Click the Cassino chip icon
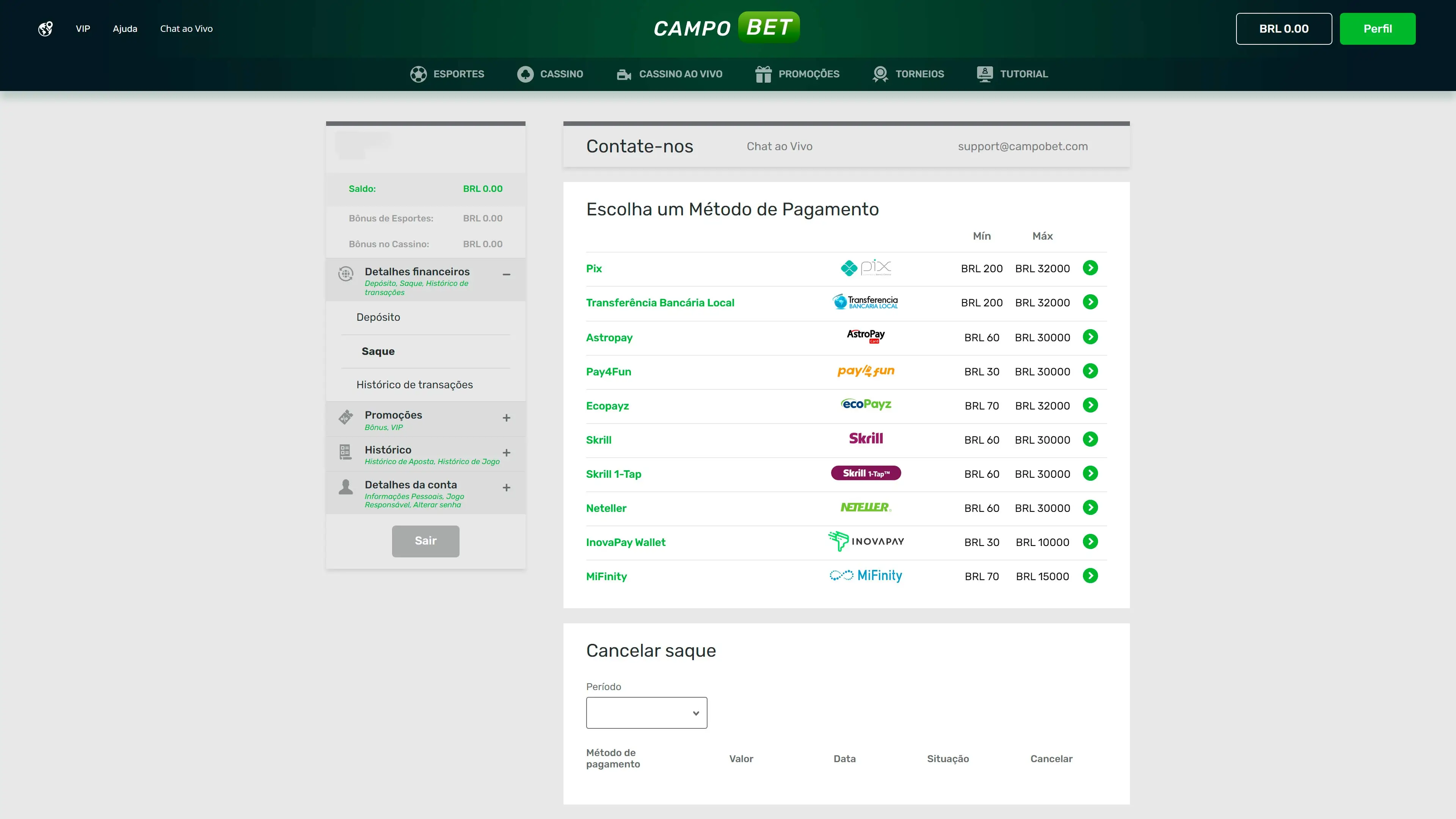 (525, 74)
